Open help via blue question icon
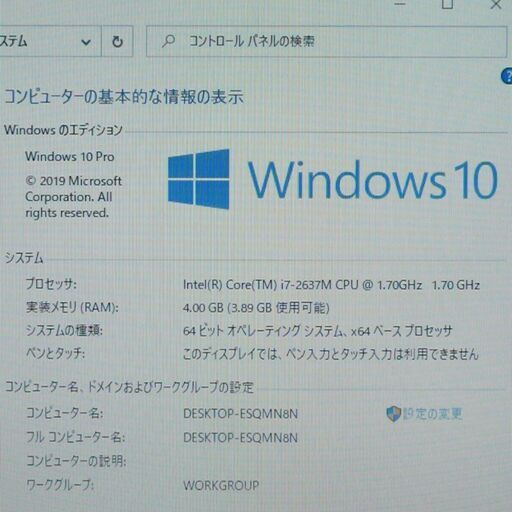 point(507,76)
